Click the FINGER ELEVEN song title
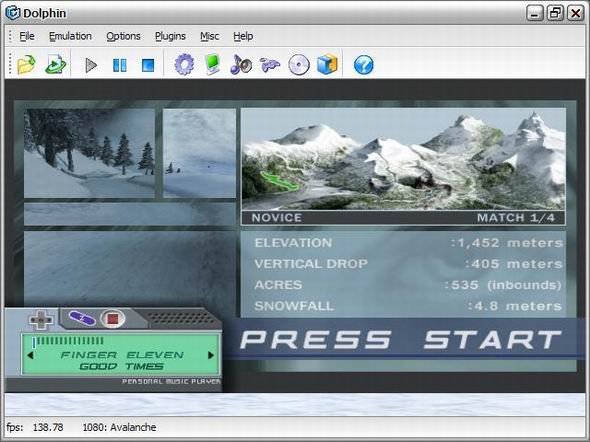Image resolution: width=590 pixels, height=442 pixels. coord(122,355)
